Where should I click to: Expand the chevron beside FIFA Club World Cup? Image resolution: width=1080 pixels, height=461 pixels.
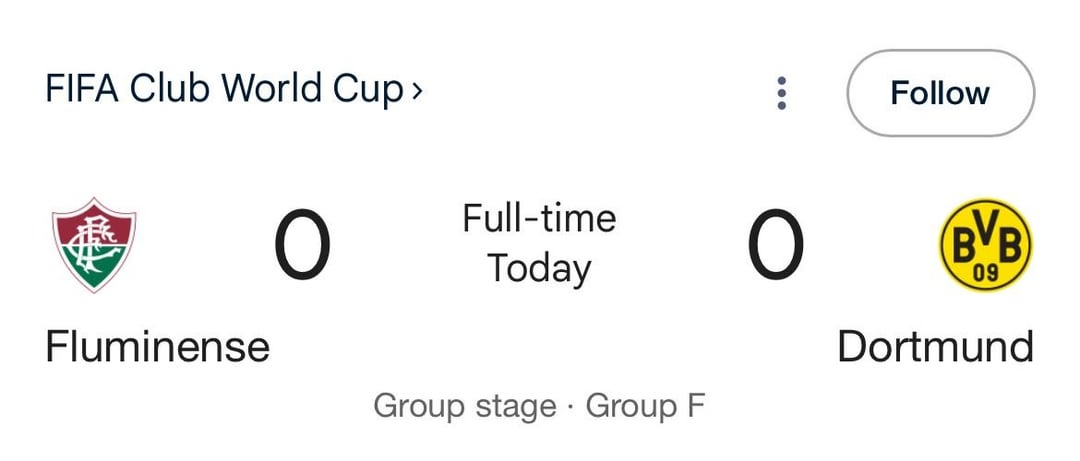coord(417,91)
